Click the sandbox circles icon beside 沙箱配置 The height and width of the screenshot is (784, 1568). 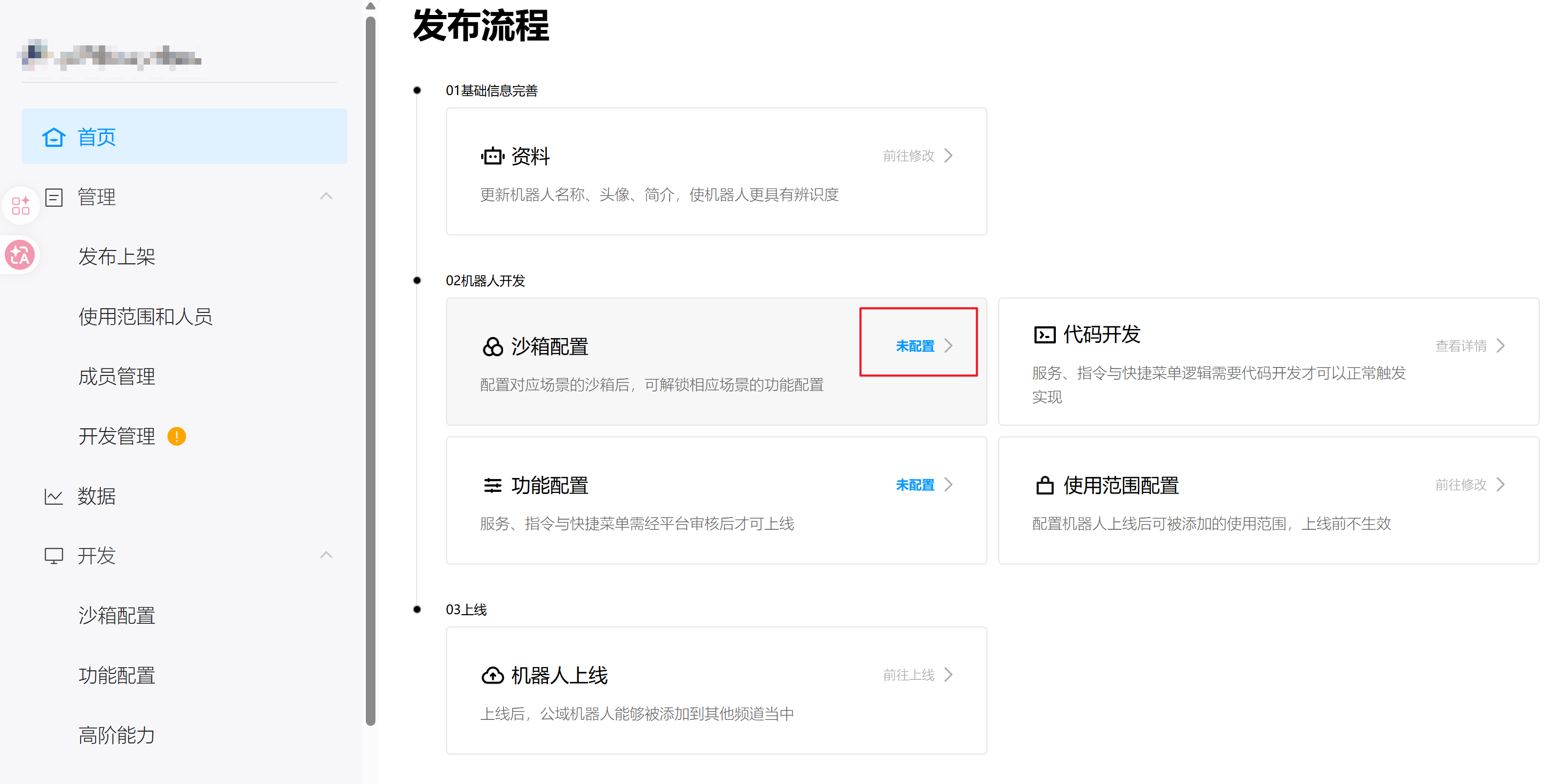point(492,347)
